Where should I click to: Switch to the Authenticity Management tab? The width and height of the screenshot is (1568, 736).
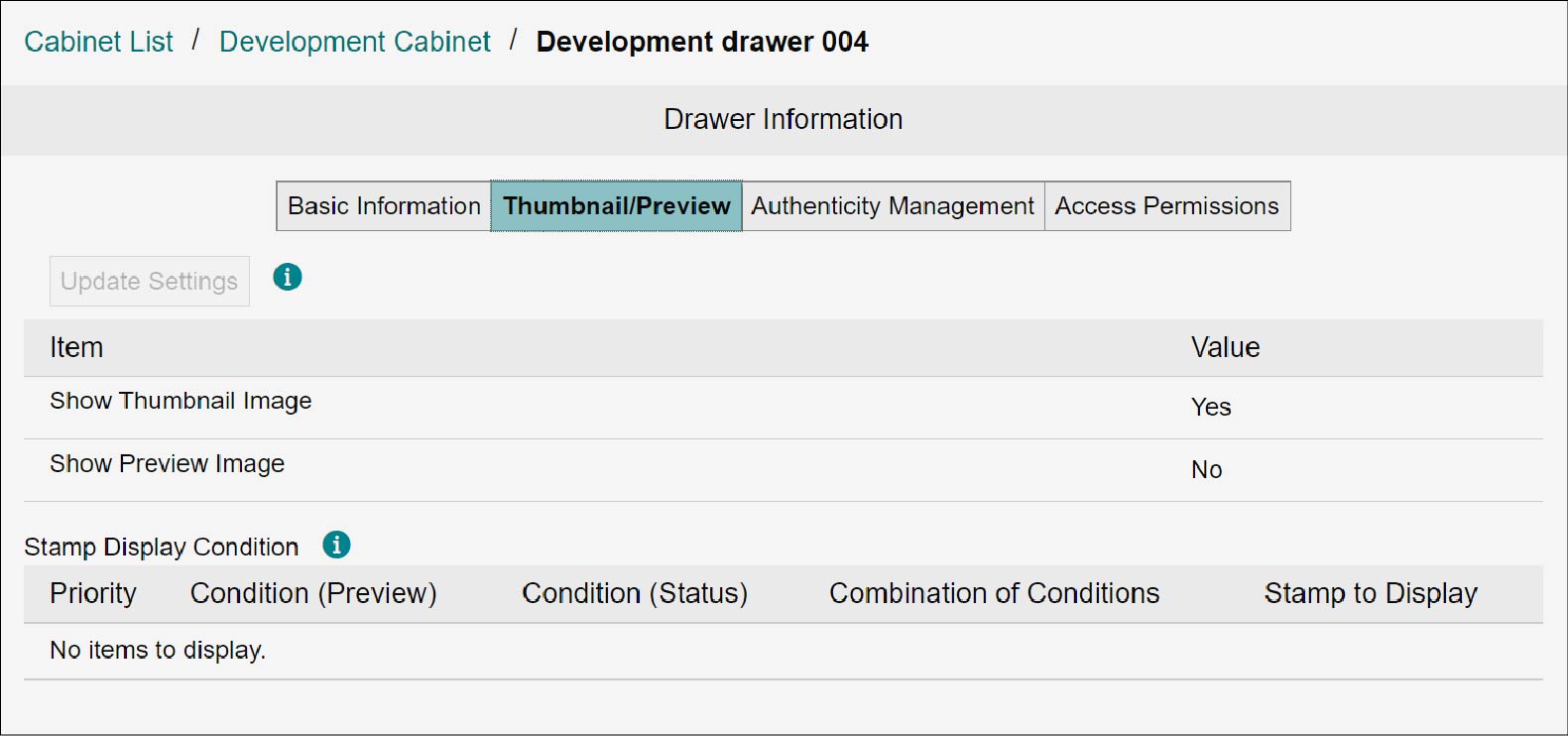pyautogui.click(x=893, y=206)
